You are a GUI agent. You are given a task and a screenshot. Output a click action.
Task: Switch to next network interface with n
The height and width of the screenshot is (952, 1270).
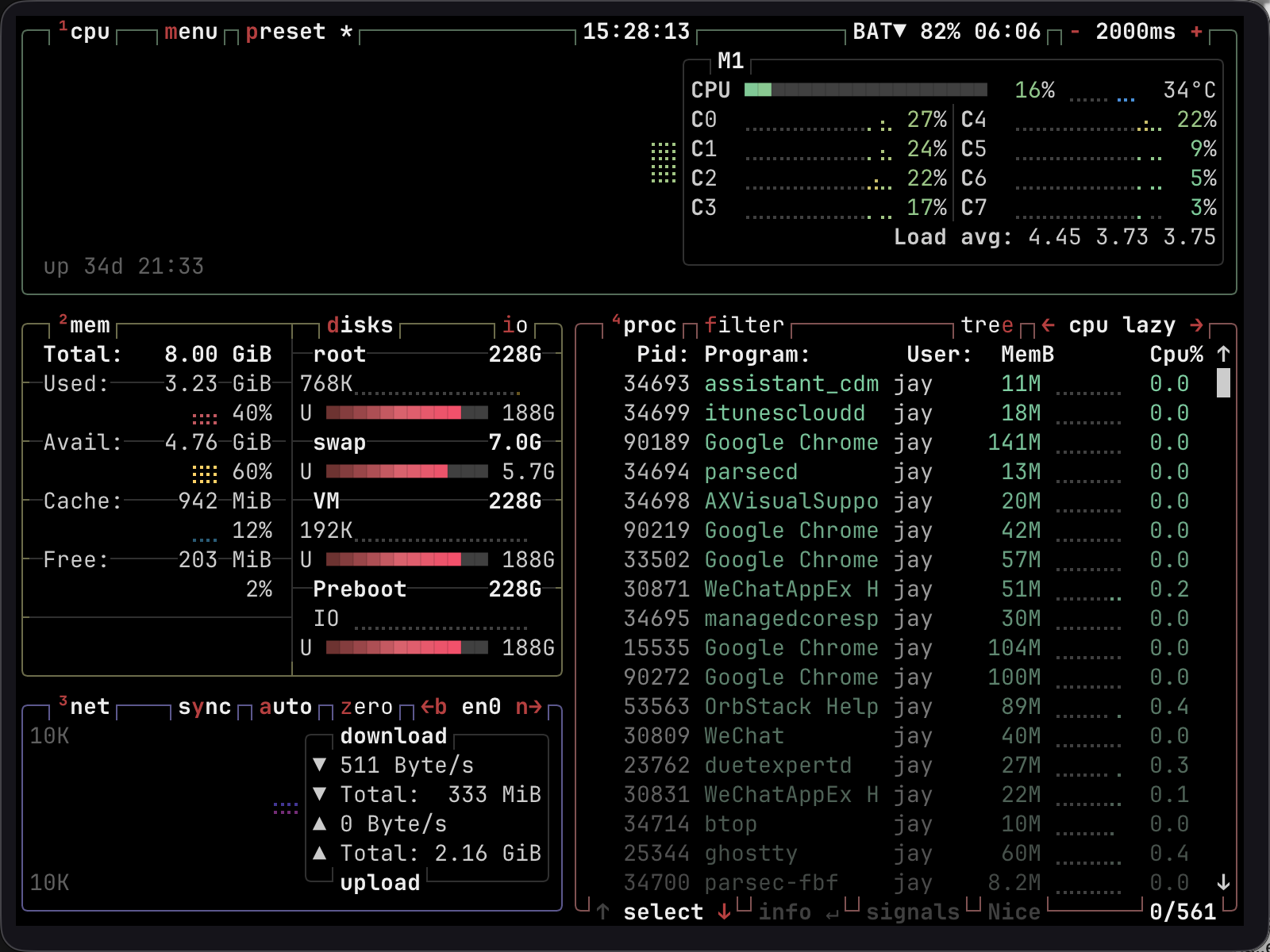click(x=529, y=707)
